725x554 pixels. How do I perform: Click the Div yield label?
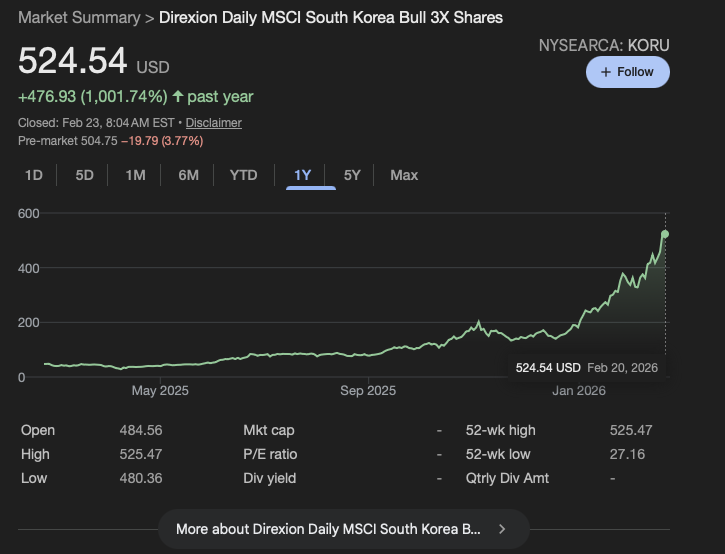coord(270,479)
